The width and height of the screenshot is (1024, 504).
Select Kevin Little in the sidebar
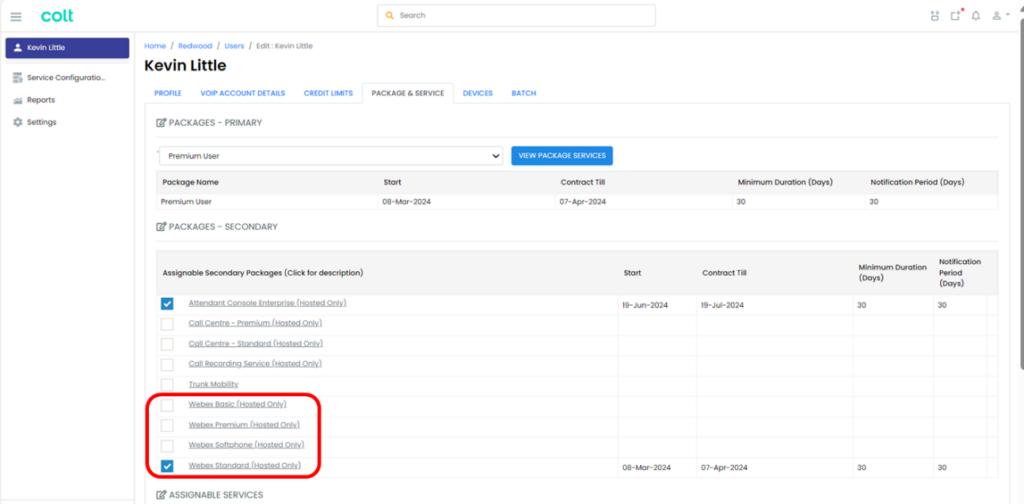coord(67,48)
